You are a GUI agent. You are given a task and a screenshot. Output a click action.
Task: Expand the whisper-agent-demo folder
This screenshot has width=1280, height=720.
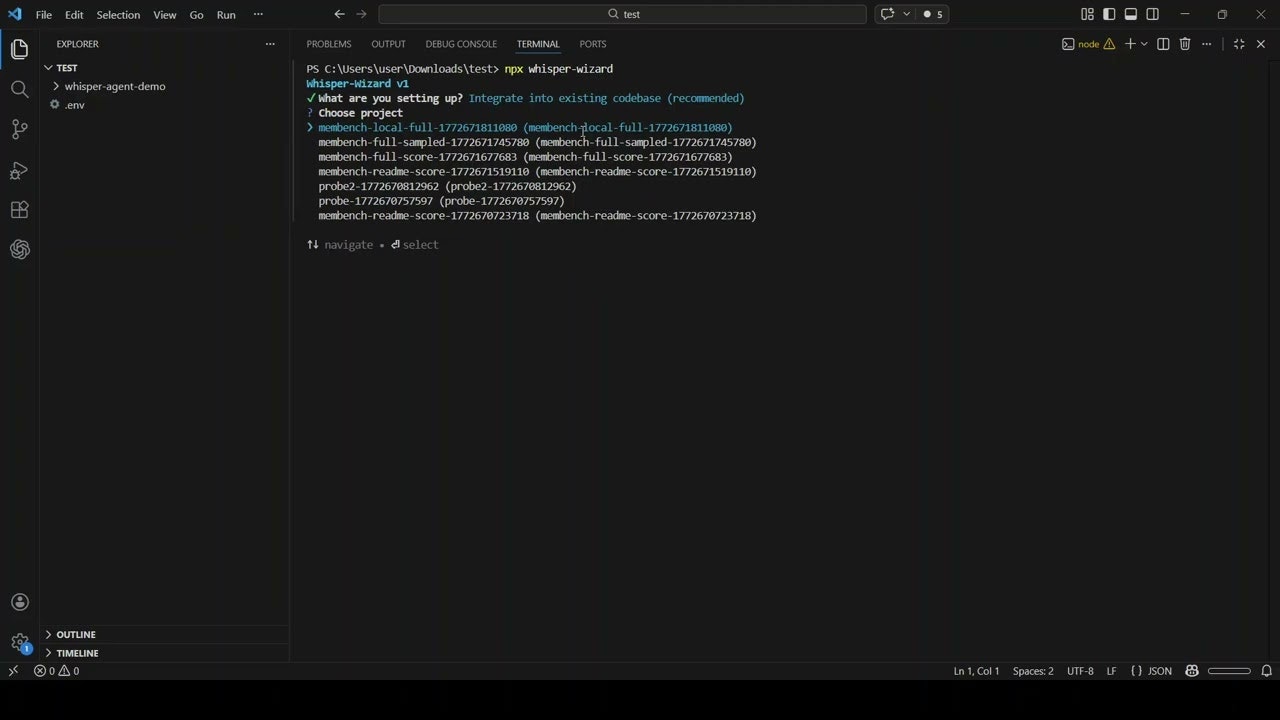(x=115, y=86)
